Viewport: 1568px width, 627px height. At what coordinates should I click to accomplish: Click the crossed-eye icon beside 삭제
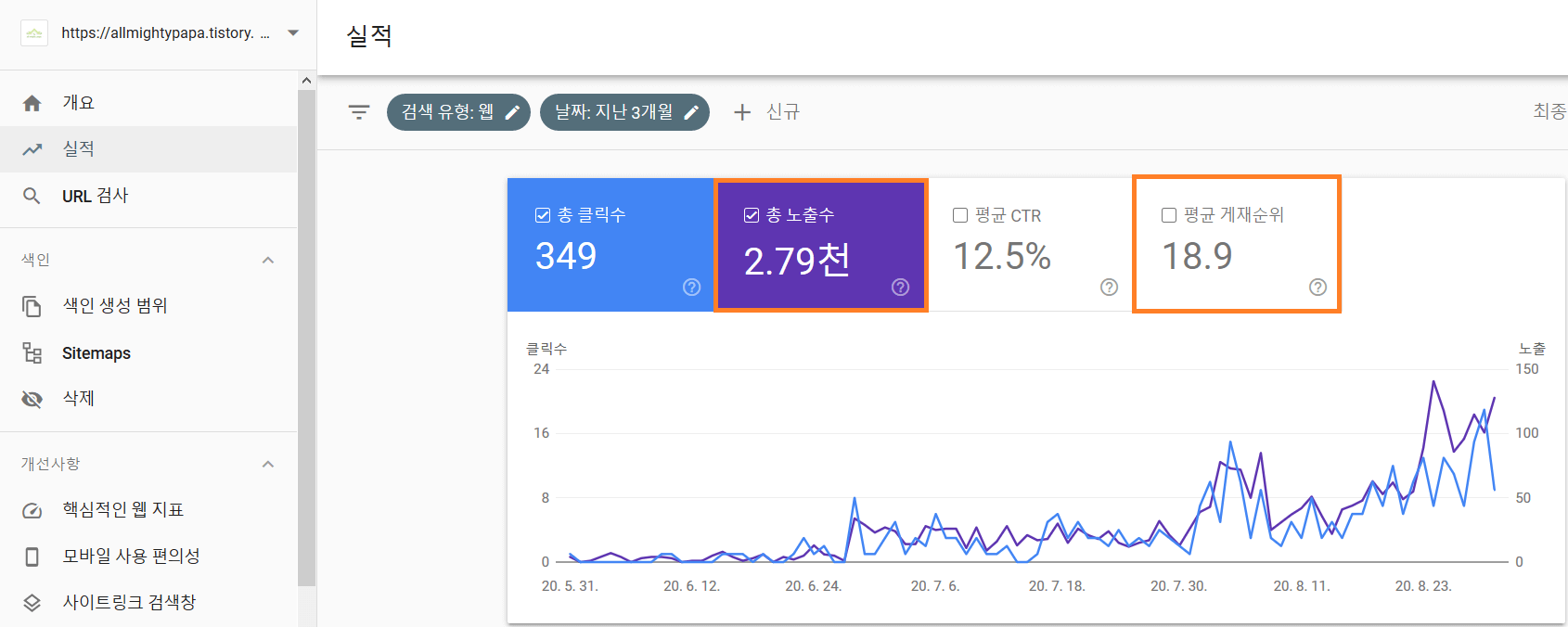pos(32,399)
